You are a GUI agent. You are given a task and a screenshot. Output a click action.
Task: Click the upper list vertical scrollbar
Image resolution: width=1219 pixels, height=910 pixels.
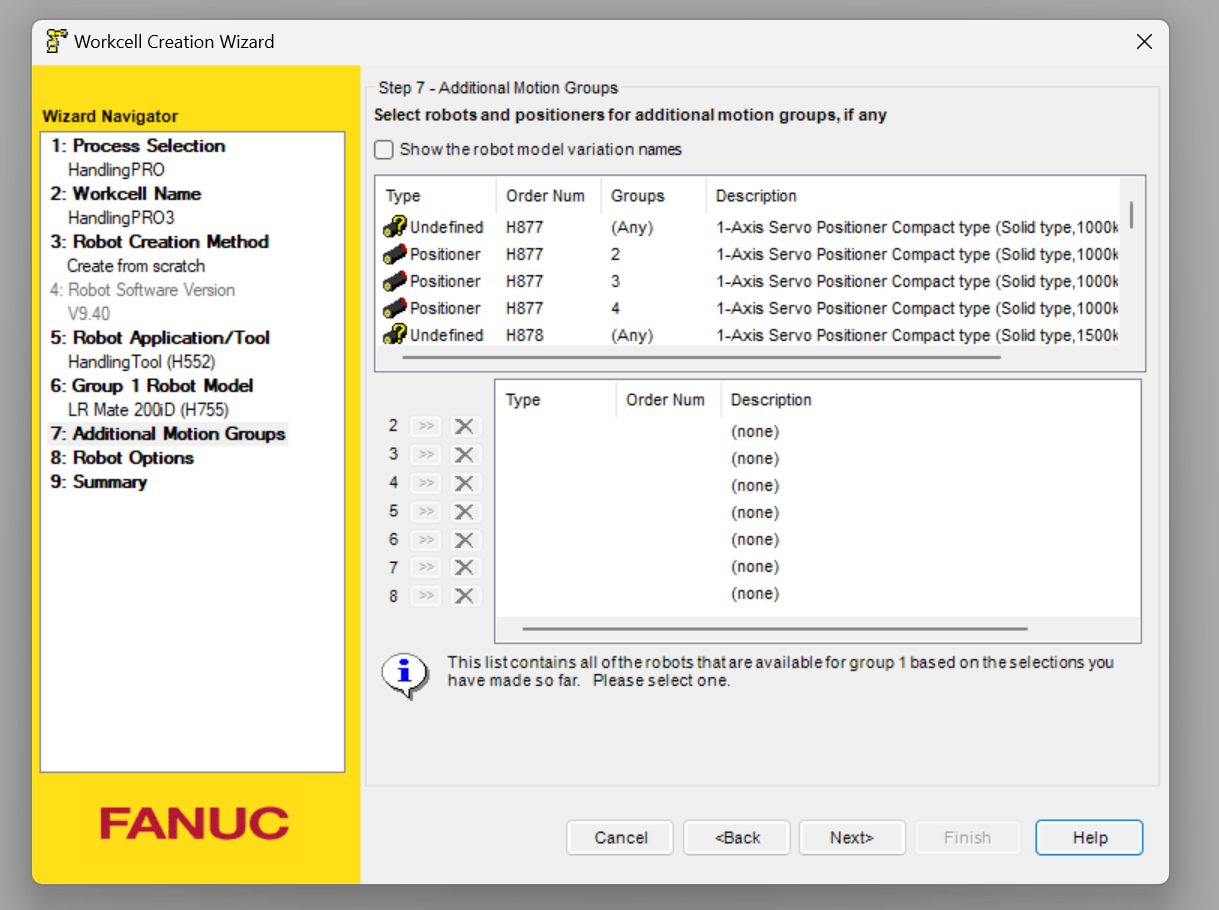tap(1132, 215)
